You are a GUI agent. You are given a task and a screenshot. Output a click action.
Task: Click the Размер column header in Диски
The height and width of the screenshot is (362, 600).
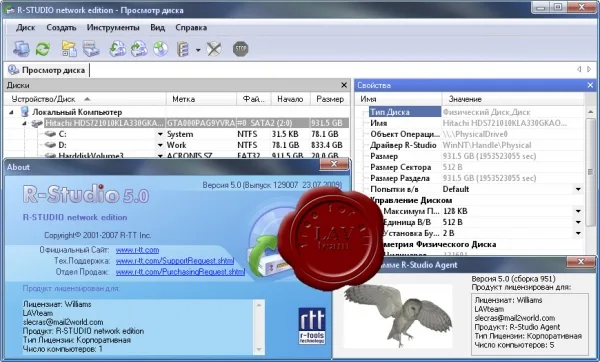[330, 99]
